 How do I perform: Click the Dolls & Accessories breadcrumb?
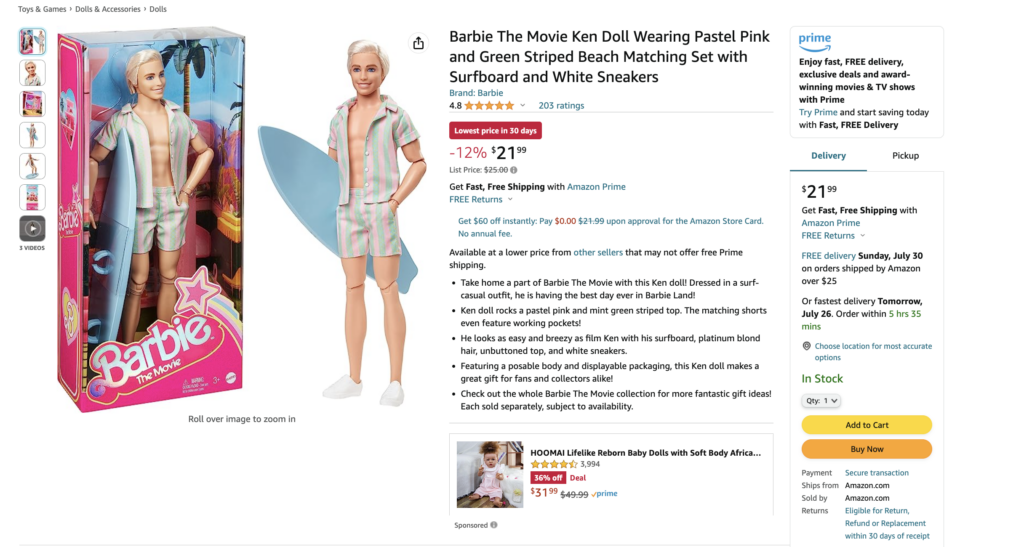point(108,9)
